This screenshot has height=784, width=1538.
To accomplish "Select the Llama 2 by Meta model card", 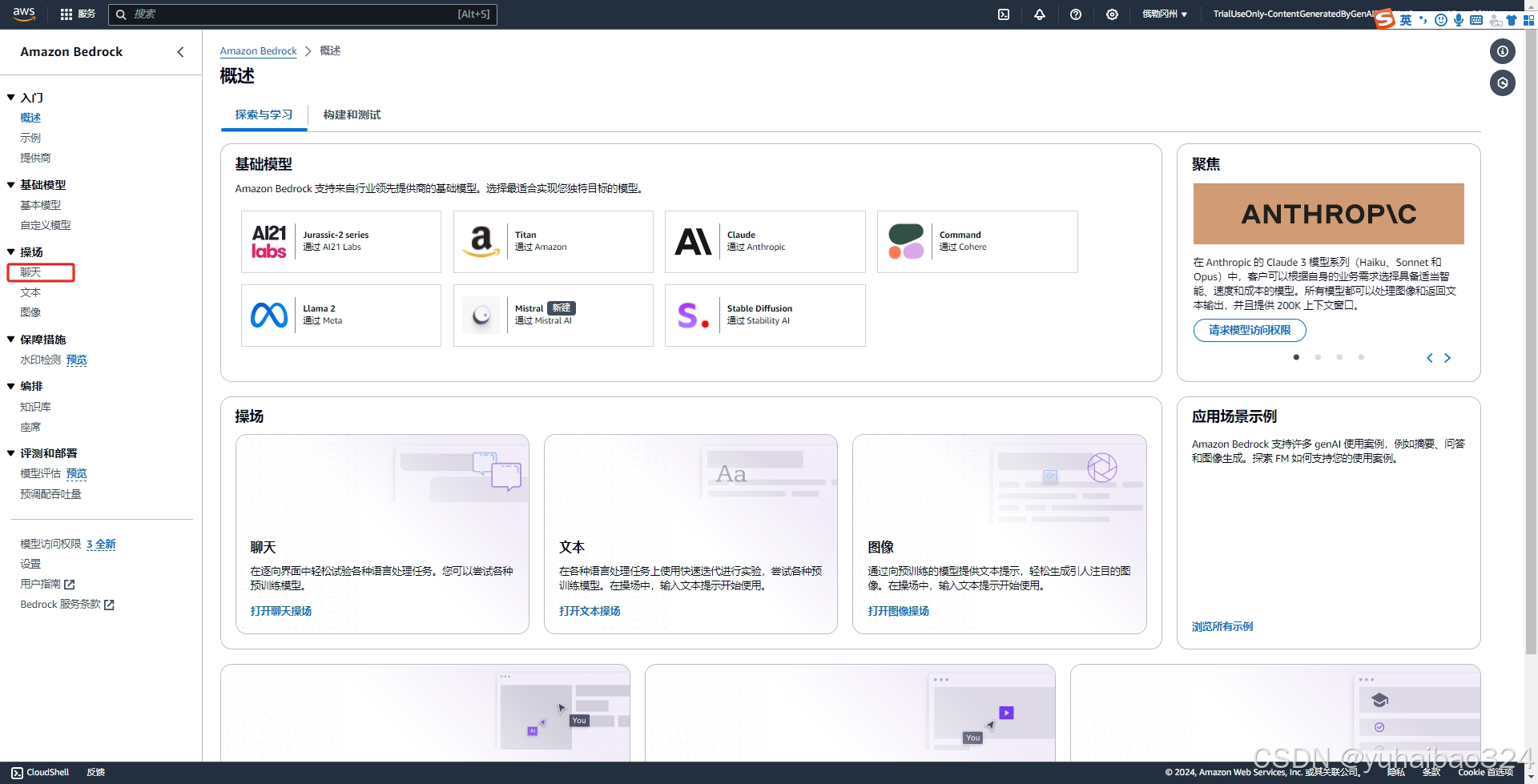I will click(x=340, y=316).
